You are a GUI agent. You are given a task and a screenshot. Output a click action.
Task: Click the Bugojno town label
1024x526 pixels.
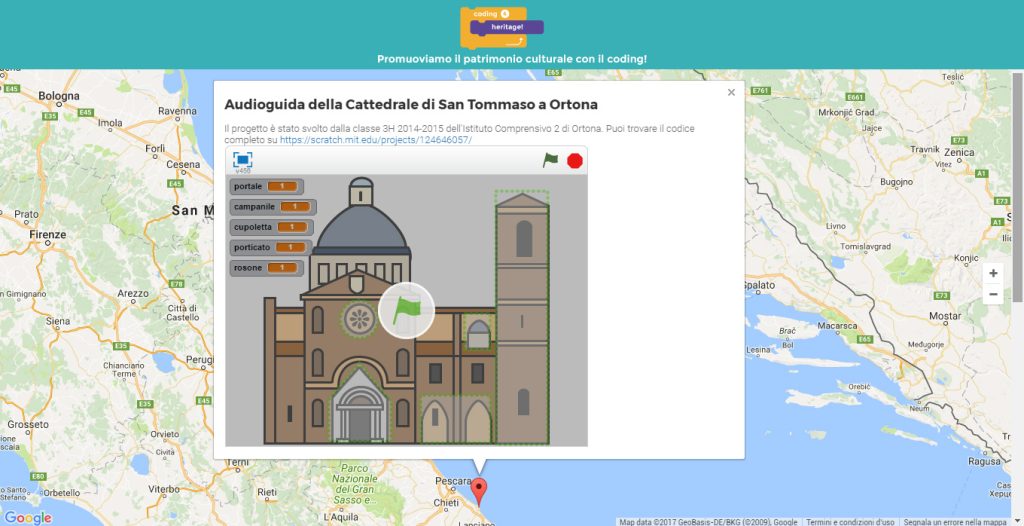click(897, 182)
